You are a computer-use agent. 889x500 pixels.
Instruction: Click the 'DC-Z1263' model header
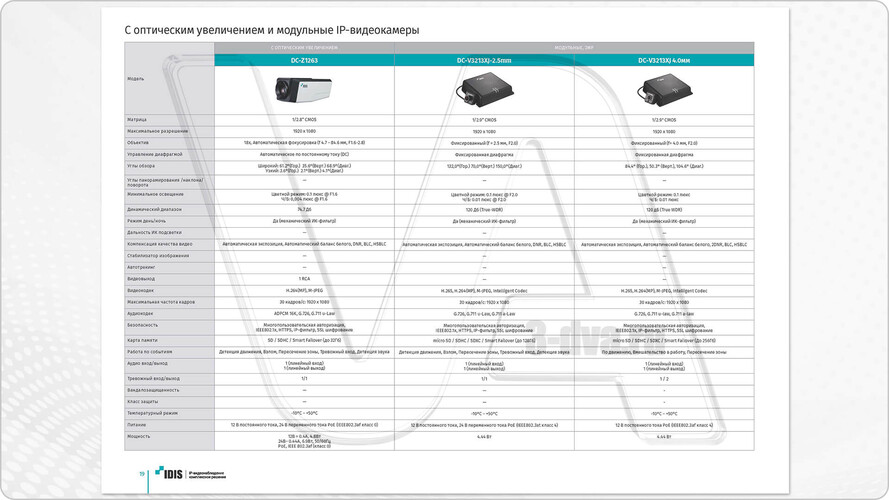304,60
